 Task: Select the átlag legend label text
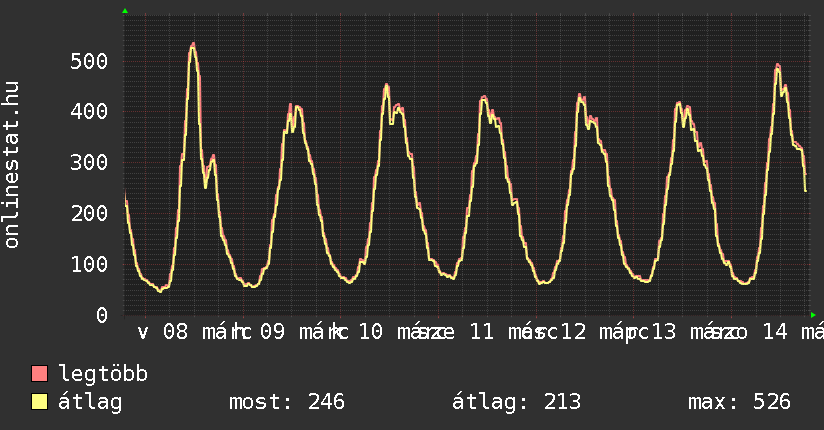(x=90, y=402)
